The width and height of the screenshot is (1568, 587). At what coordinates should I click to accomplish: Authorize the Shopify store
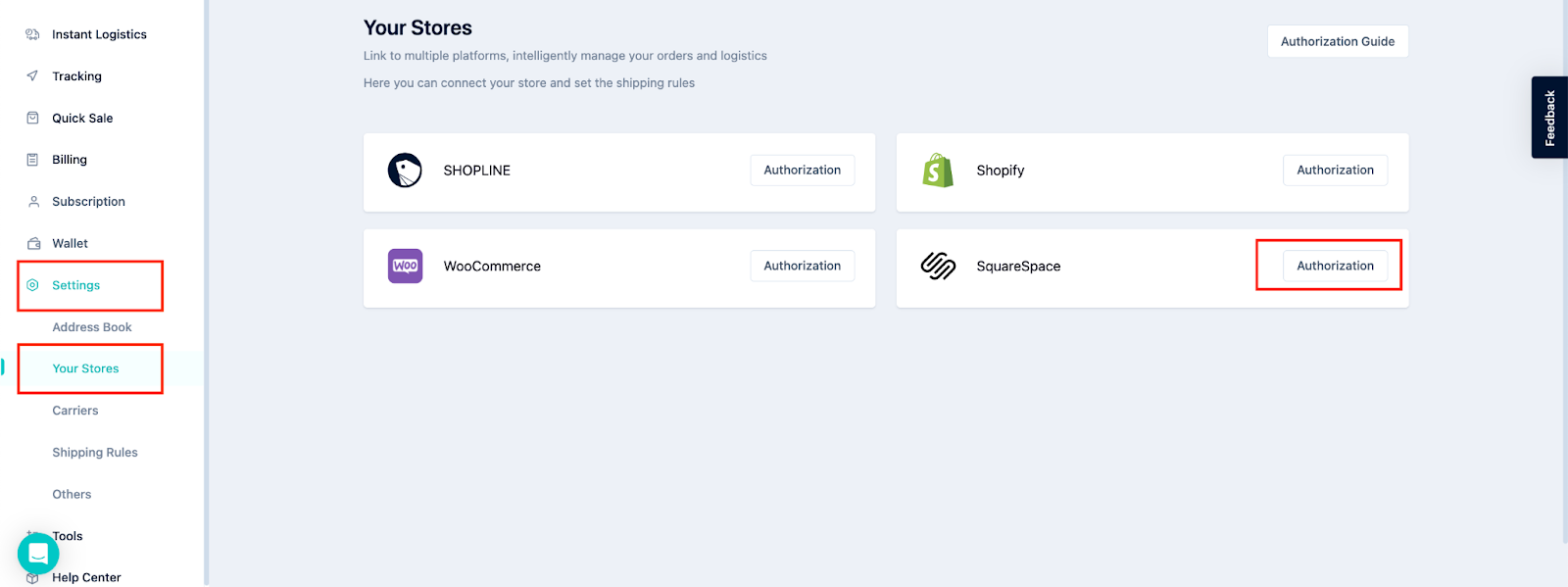(x=1335, y=171)
